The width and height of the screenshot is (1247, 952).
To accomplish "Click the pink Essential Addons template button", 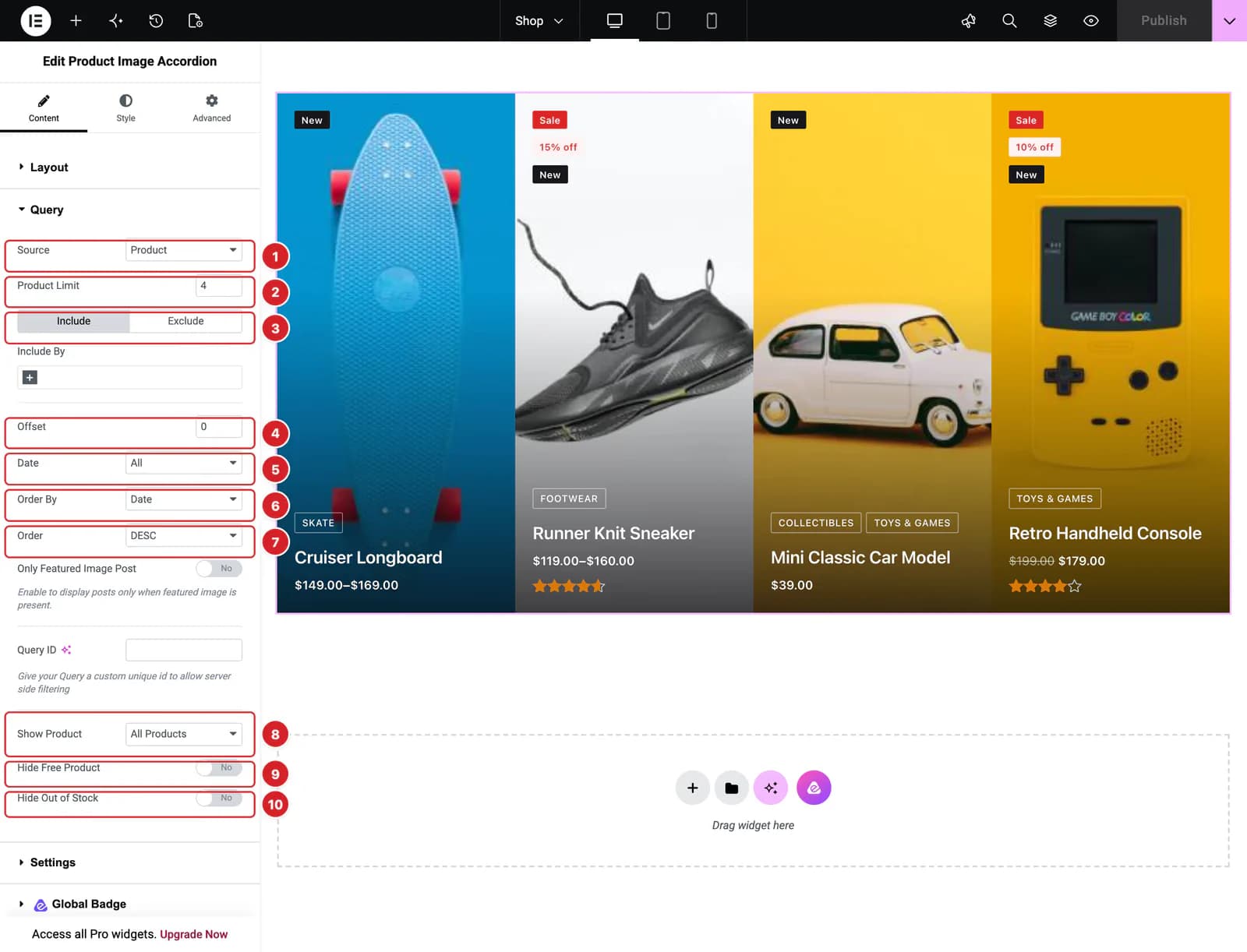I will click(814, 788).
